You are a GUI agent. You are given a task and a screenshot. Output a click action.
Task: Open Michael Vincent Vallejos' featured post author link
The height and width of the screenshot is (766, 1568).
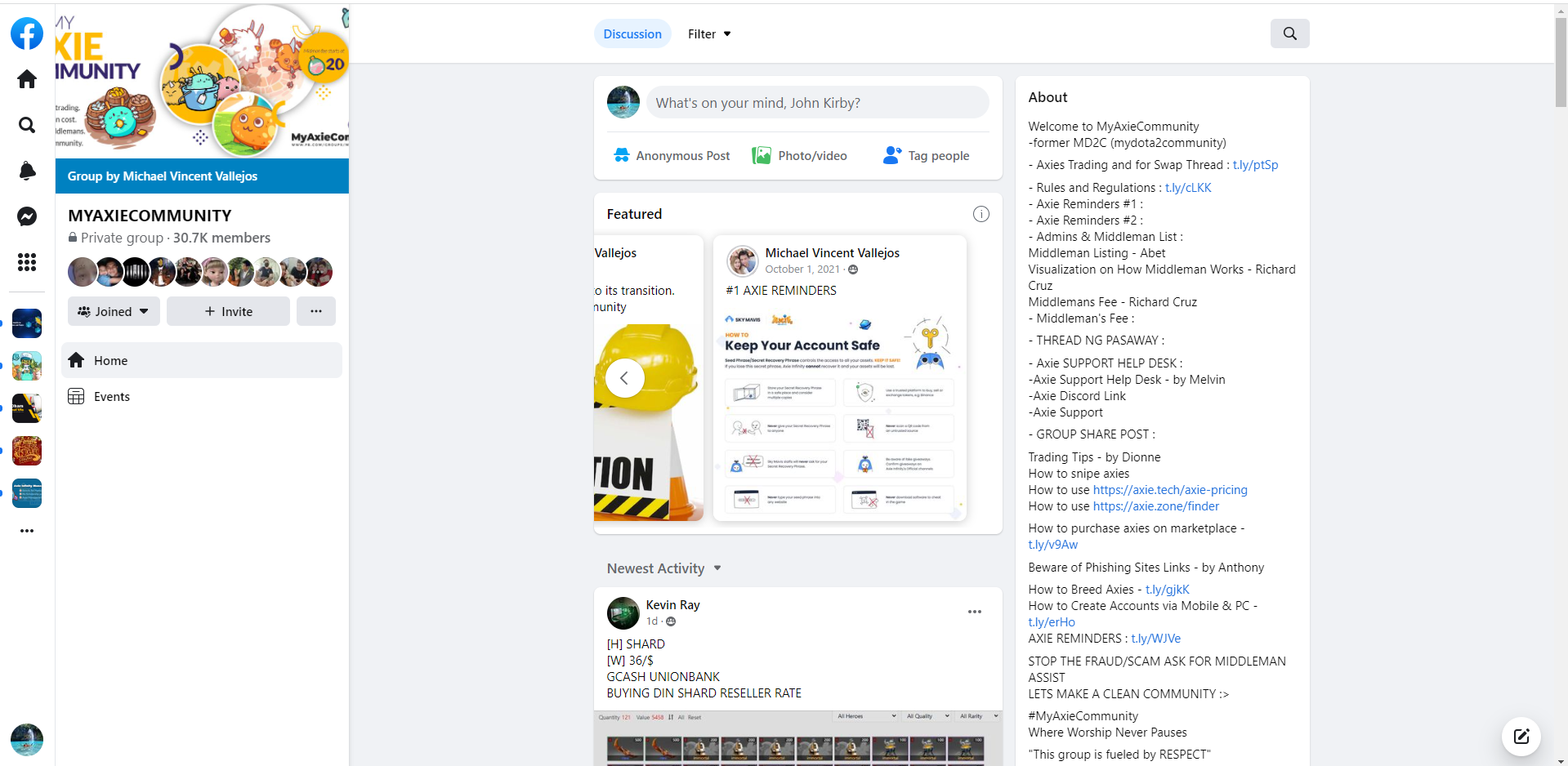click(832, 253)
